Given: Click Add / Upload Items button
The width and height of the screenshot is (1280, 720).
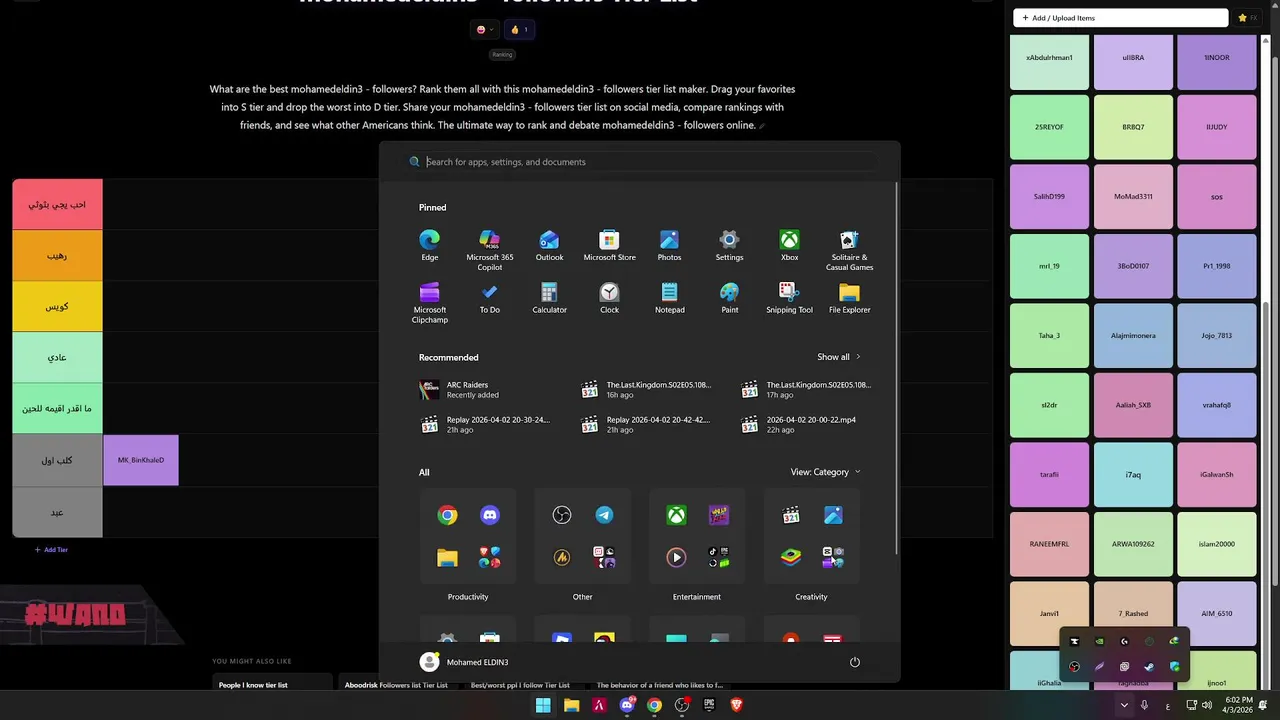Looking at the screenshot, I should [x=1120, y=18].
